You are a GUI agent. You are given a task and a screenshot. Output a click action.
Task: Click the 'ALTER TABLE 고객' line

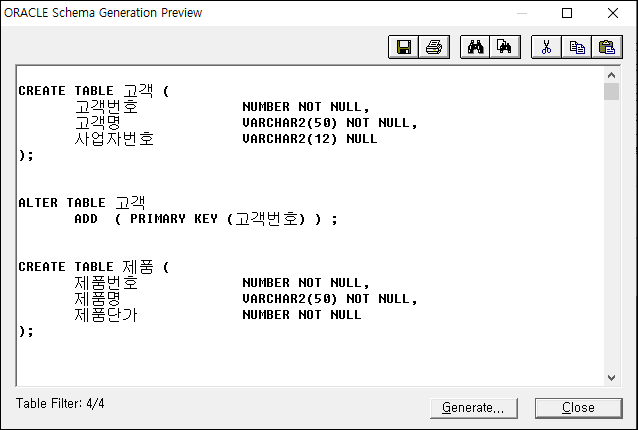[x=82, y=202]
